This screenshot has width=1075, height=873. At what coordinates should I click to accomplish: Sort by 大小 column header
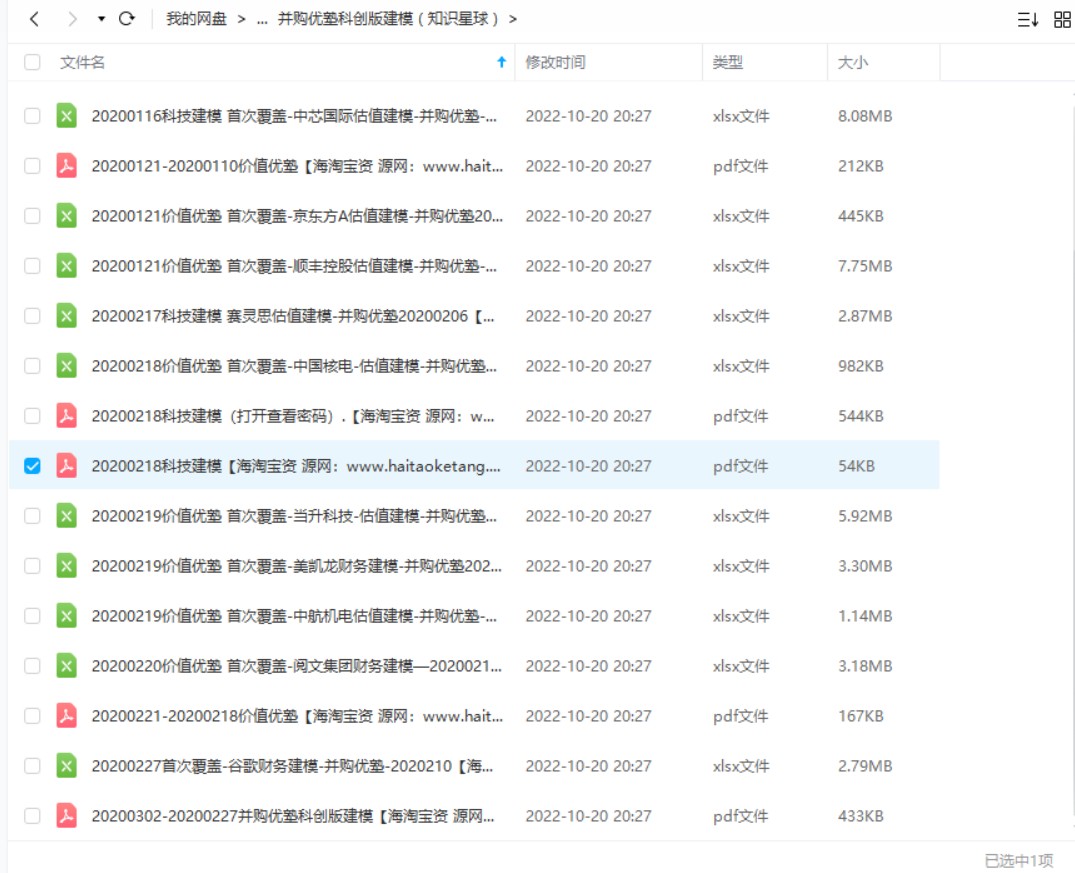click(x=852, y=62)
